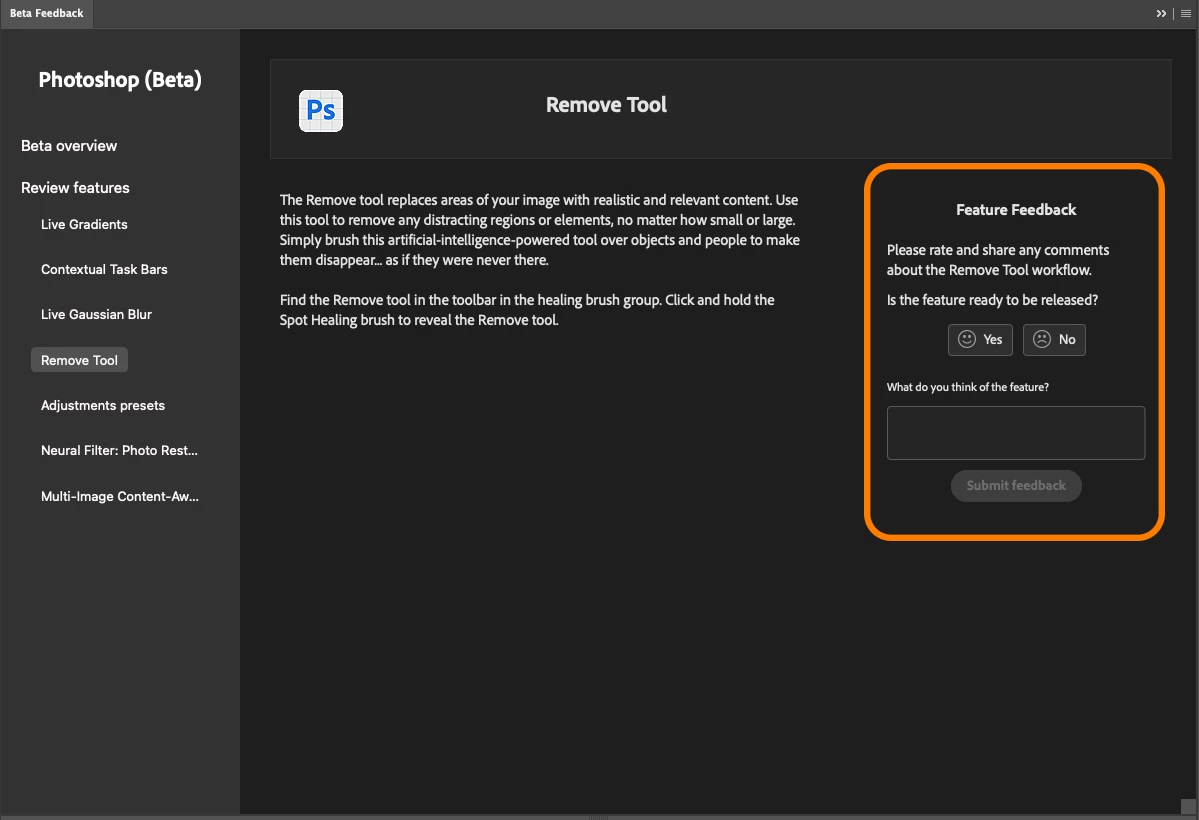The width and height of the screenshot is (1199, 820).
Task: Open Live Gaussian Blur feature
Action: point(96,314)
